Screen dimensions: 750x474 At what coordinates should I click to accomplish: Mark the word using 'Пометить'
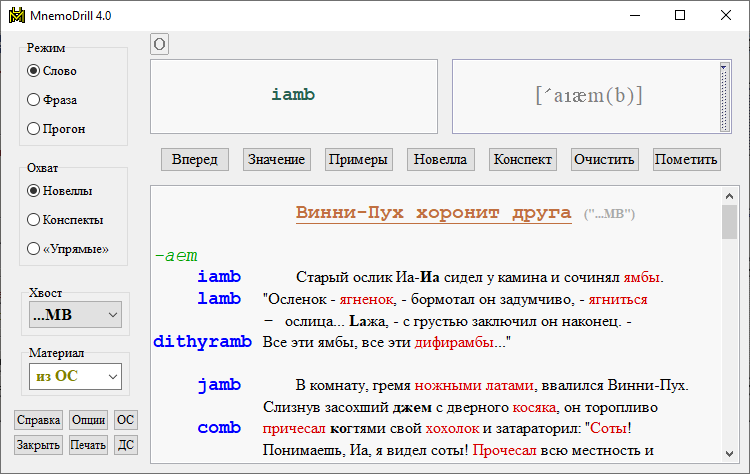pyautogui.click(x=686, y=160)
